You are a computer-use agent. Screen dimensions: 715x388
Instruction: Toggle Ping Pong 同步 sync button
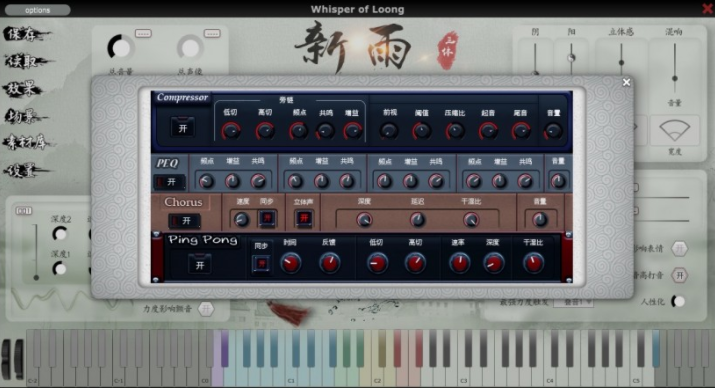tap(261, 264)
